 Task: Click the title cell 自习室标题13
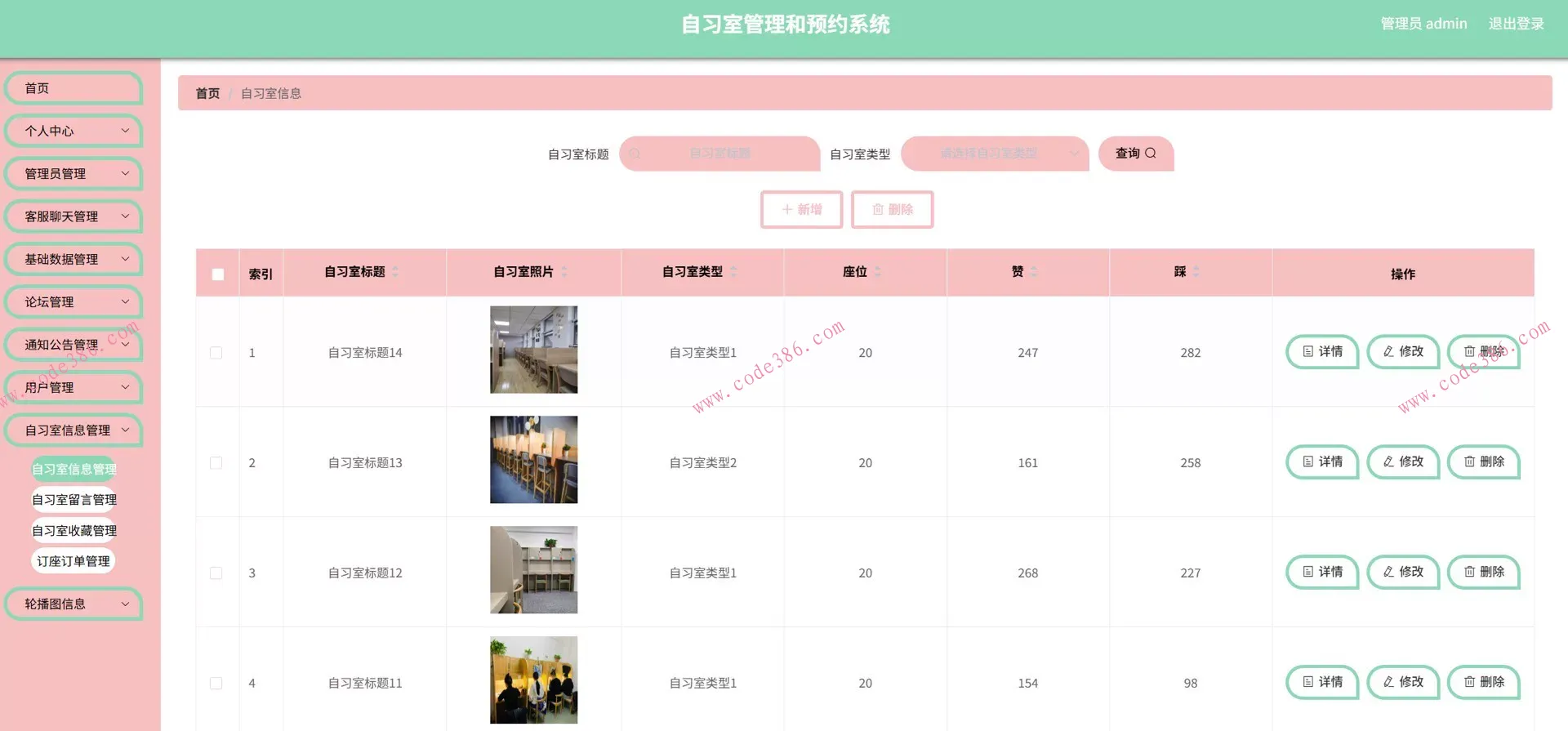(x=365, y=463)
